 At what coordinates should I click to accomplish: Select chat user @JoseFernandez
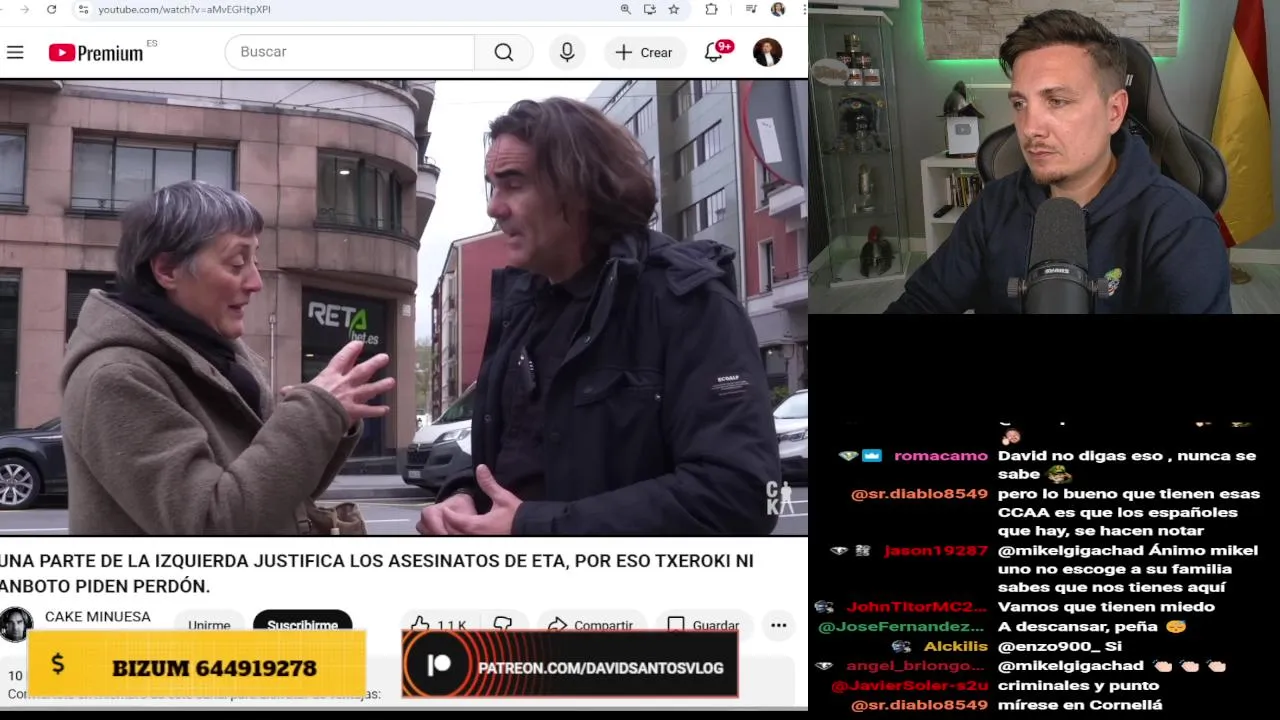(902, 627)
